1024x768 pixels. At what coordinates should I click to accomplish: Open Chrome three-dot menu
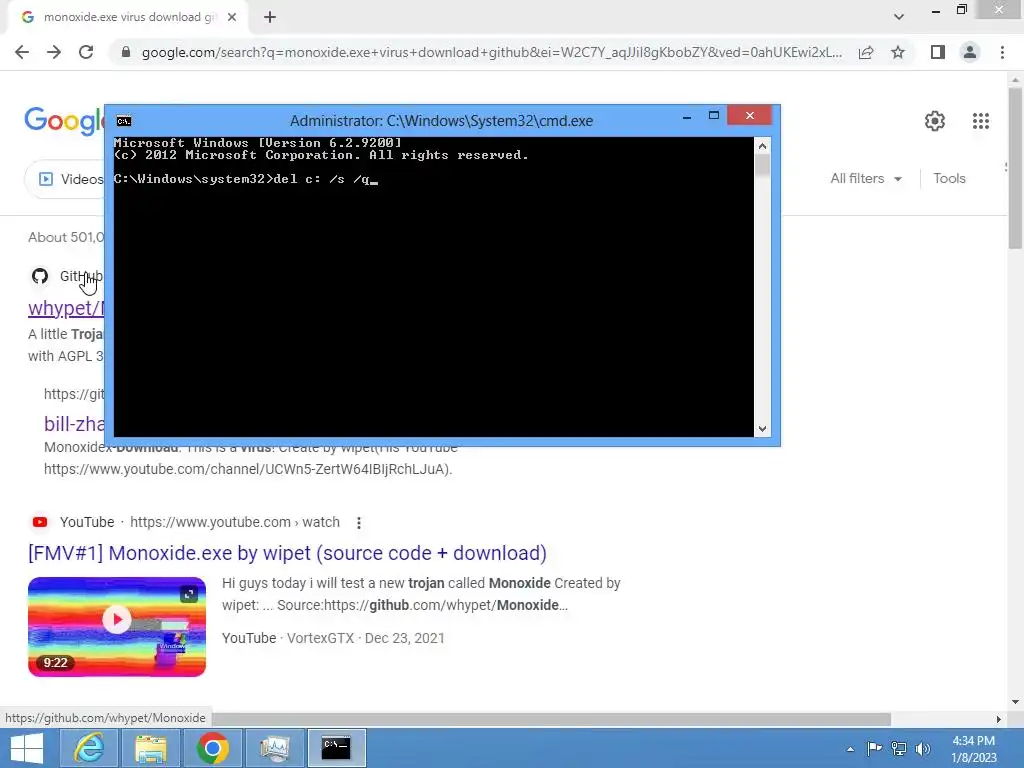(1002, 52)
